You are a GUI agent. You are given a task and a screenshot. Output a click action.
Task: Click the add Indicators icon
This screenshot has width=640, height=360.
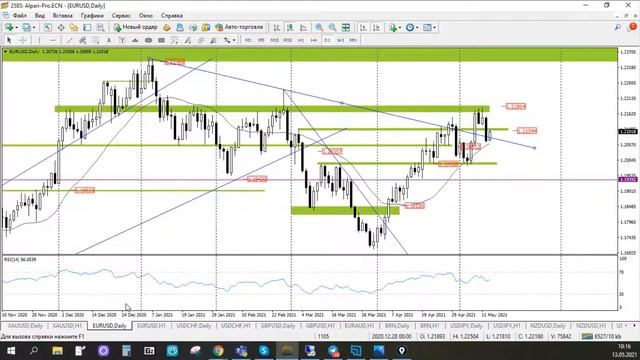click(393, 27)
